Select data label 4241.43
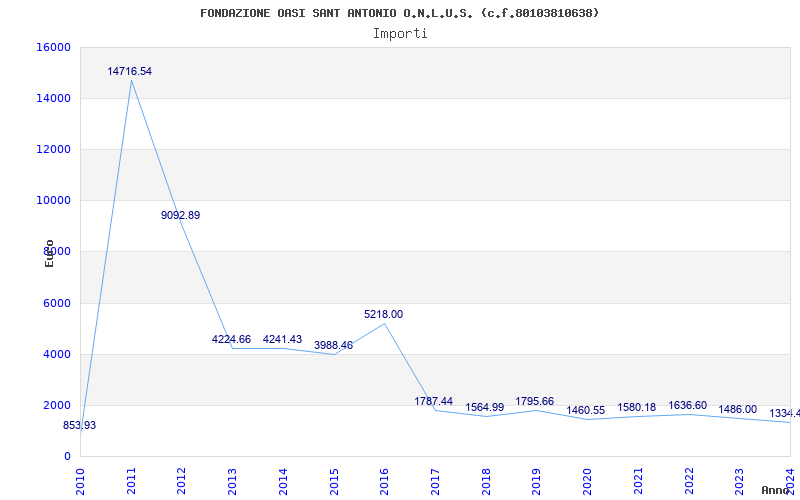Image resolution: width=800 pixels, height=500 pixels. (x=282, y=339)
